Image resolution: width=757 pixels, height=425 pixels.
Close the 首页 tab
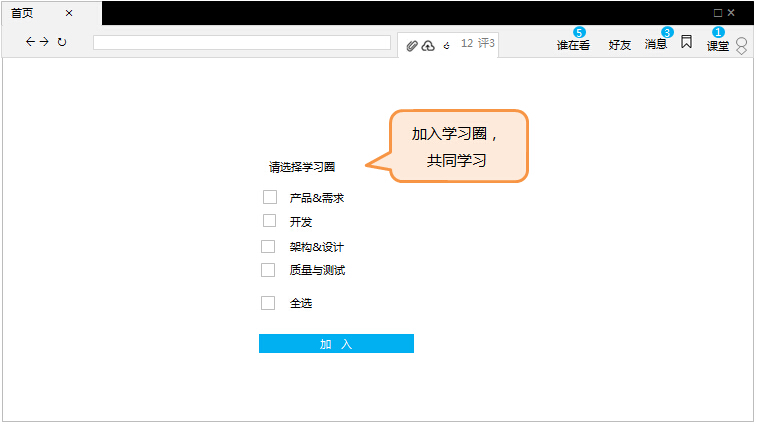pyautogui.click(x=69, y=13)
